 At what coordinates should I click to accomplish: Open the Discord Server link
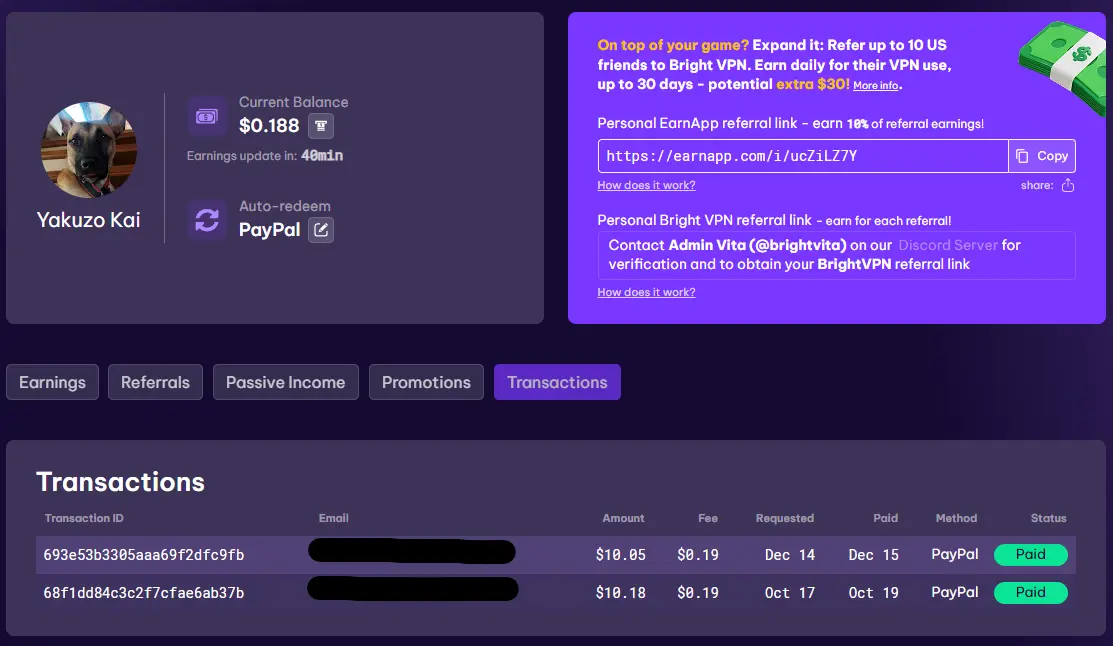click(948, 245)
